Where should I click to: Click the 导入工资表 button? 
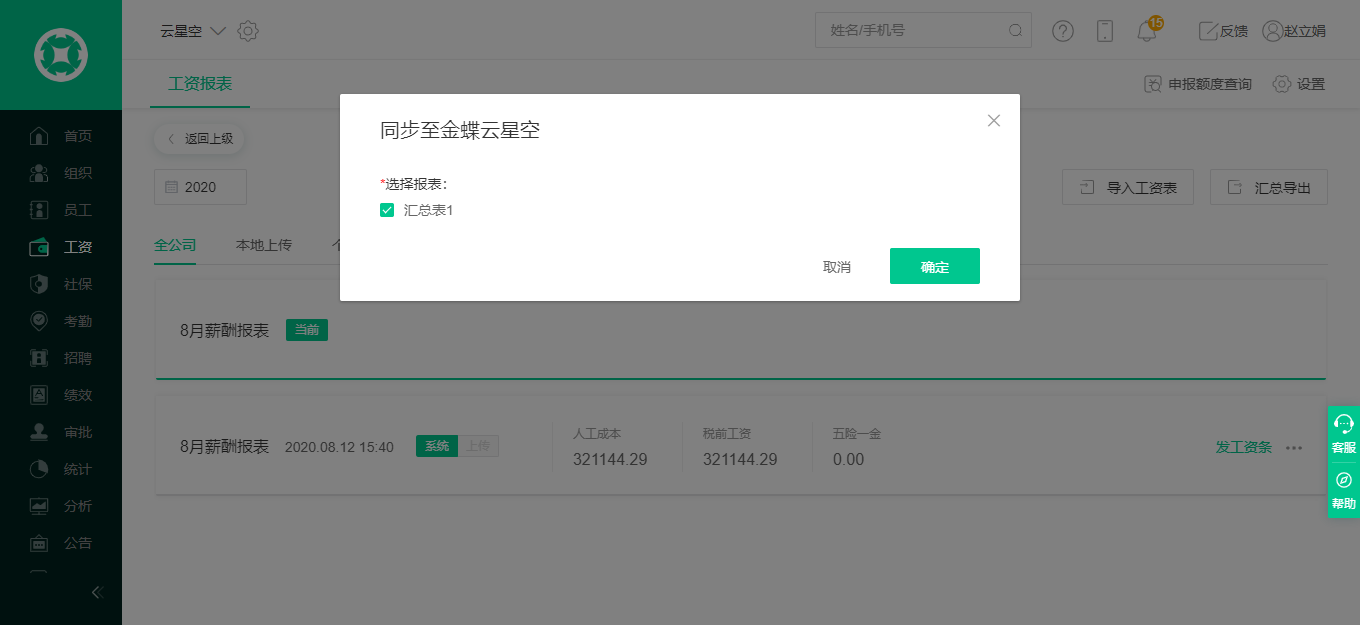[x=1128, y=187]
